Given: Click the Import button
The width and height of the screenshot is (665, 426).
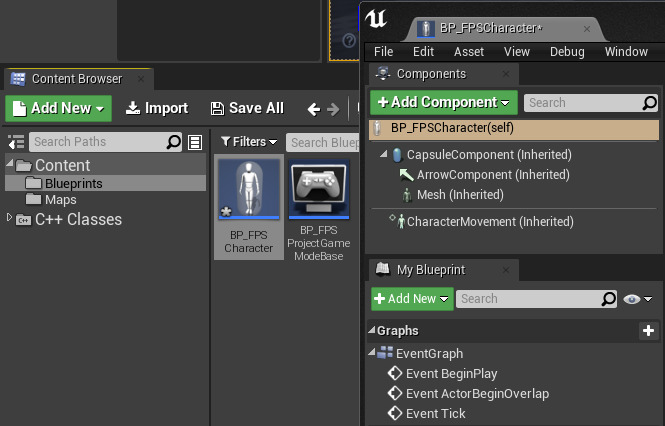Looking at the screenshot, I should [x=157, y=108].
